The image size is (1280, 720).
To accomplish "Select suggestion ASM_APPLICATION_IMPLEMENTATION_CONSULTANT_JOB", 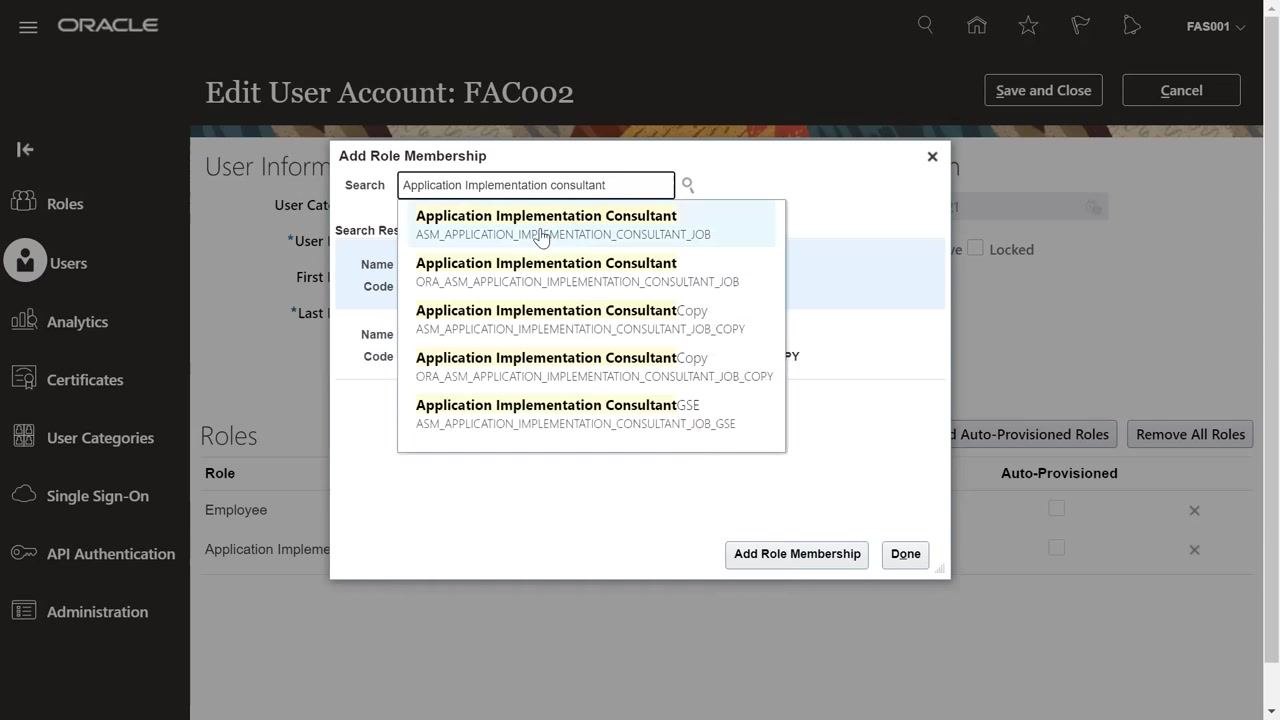I will pyautogui.click(x=591, y=224).
